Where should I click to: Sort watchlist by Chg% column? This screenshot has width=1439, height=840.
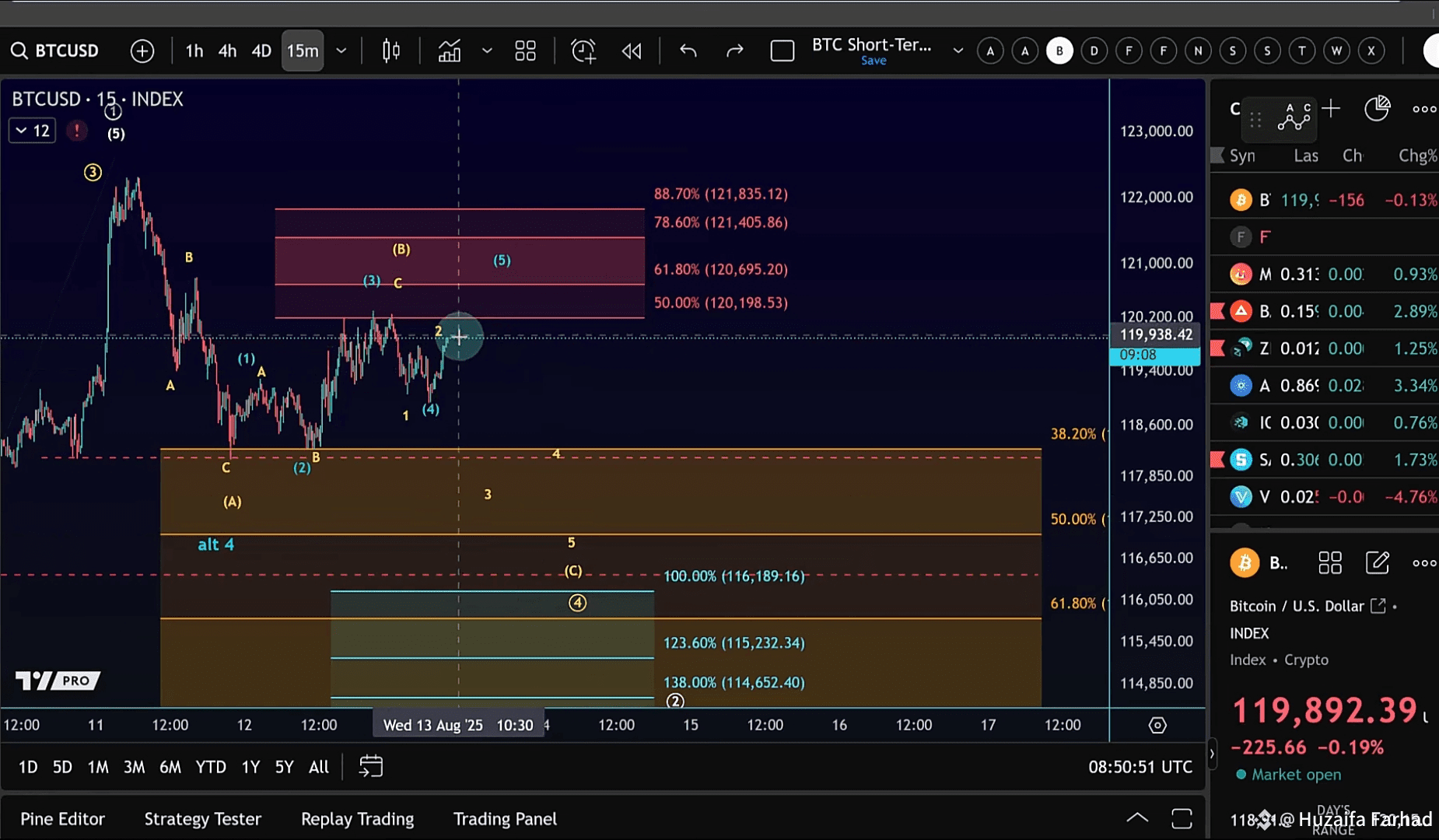[x=1417, y=156]
